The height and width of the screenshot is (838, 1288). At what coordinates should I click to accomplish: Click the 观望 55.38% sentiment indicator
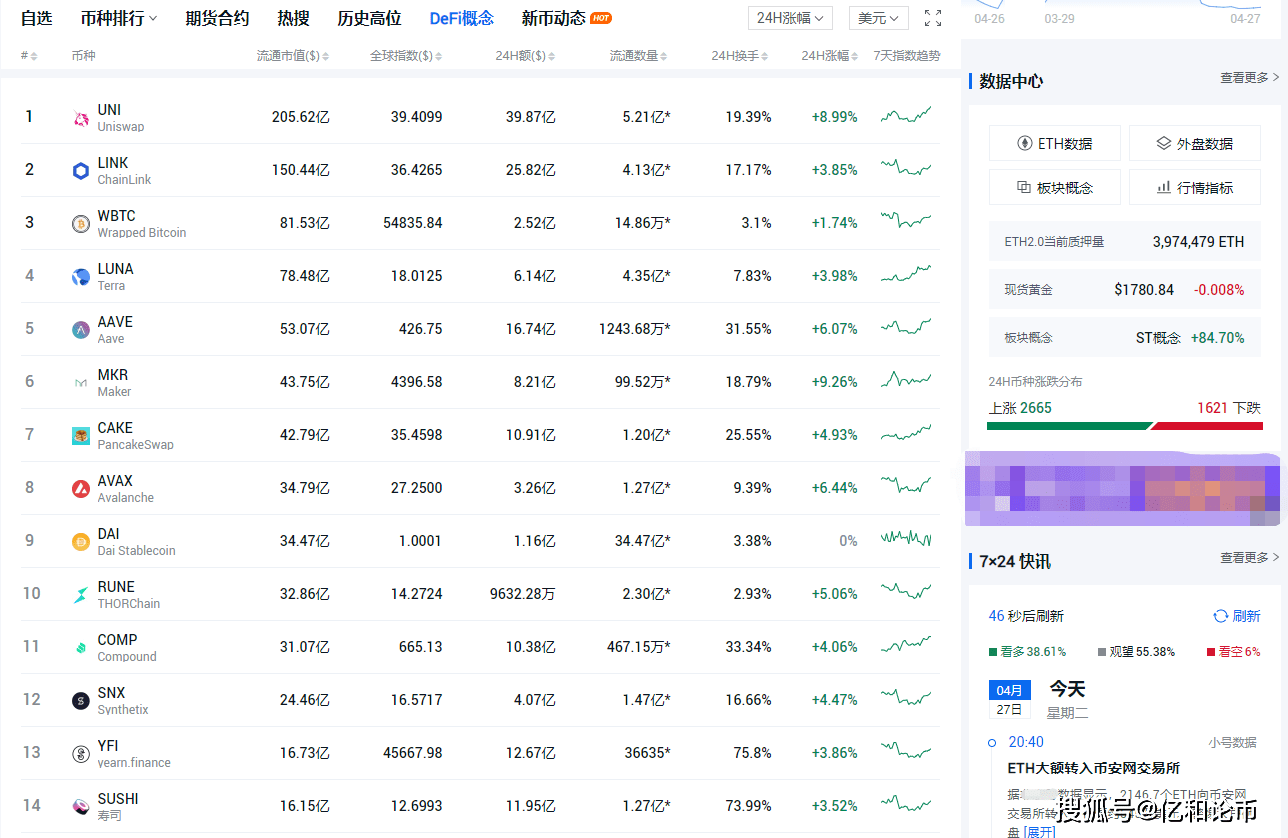point(1136,651)
